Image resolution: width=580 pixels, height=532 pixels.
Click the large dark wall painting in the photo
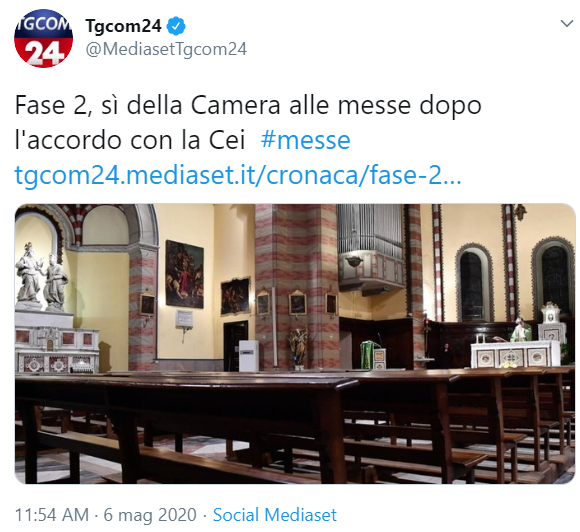tap(184, 274)
